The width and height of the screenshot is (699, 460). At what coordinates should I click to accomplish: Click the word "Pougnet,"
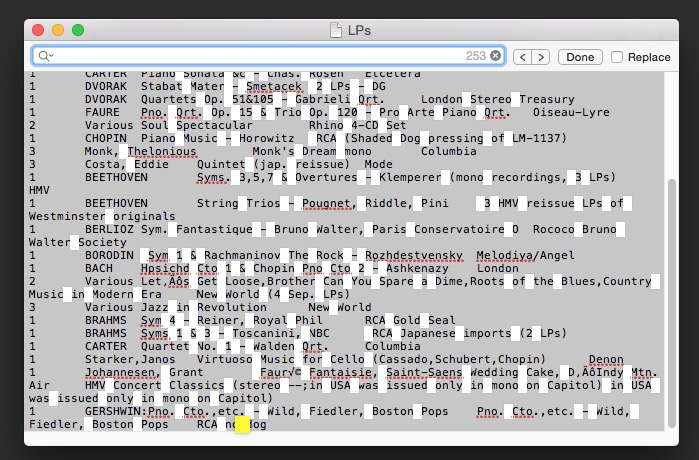(x=329, y=204)
